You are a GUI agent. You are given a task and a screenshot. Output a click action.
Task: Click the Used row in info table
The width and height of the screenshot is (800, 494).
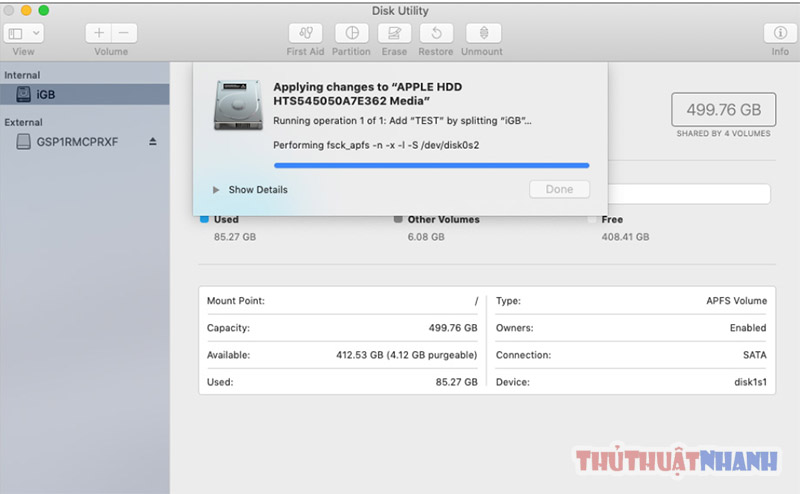[x=342, y=382]
